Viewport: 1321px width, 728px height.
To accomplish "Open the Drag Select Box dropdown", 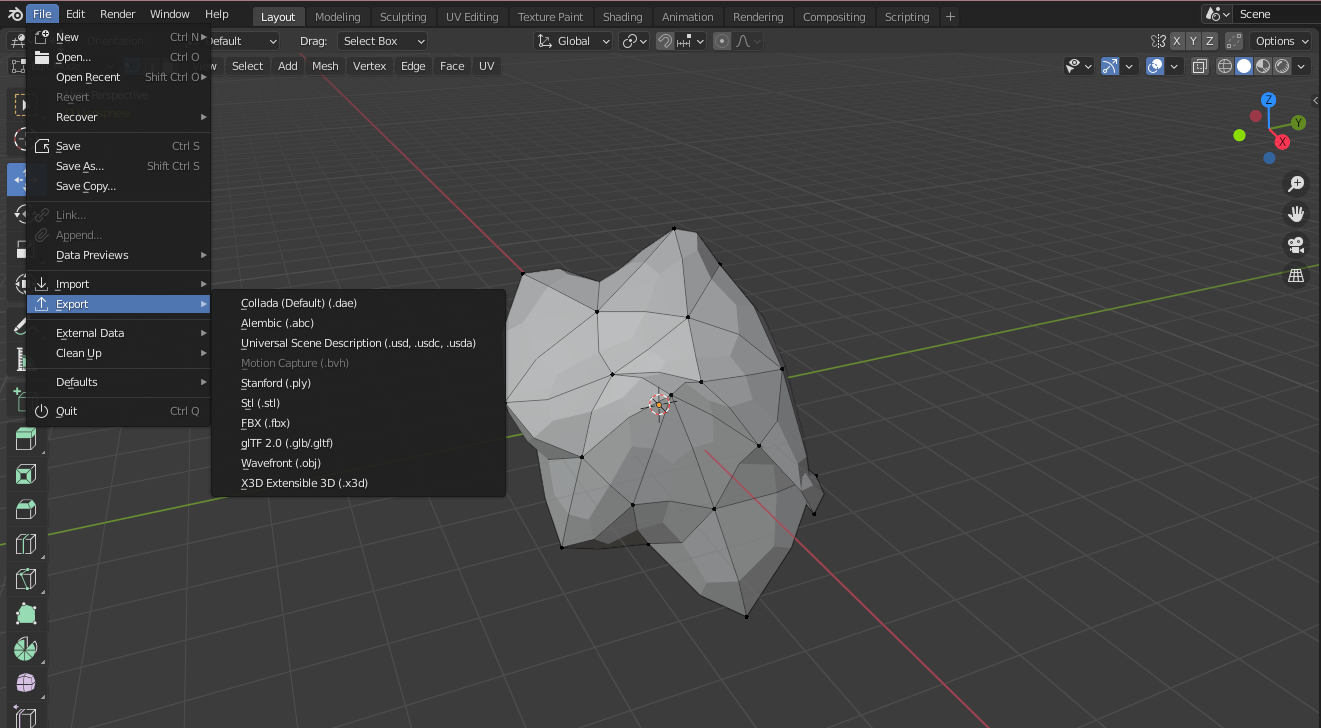I will coord(382,41).
